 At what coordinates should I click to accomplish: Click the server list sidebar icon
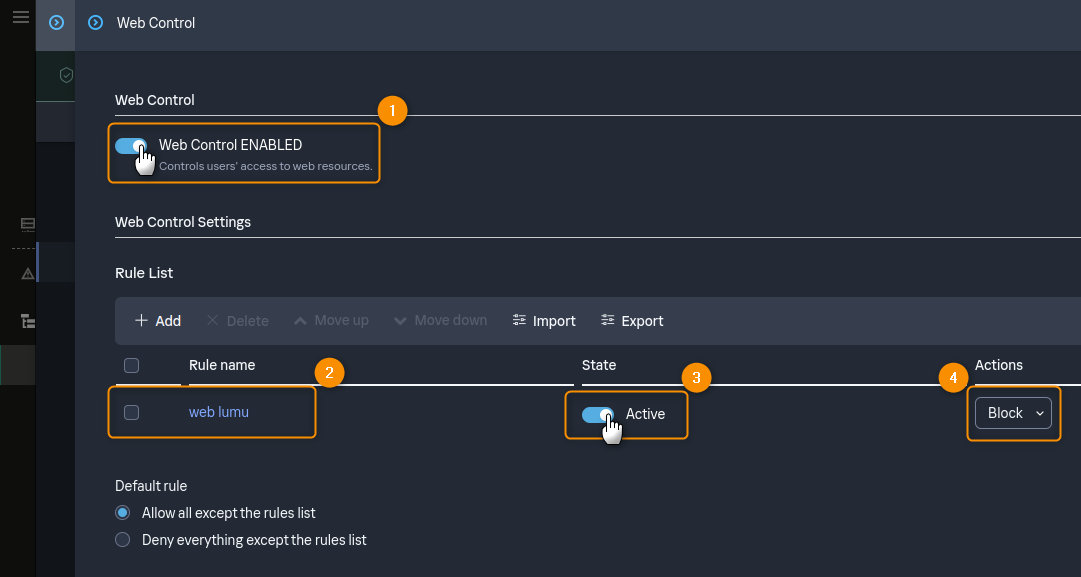click(x=28, y=224)
